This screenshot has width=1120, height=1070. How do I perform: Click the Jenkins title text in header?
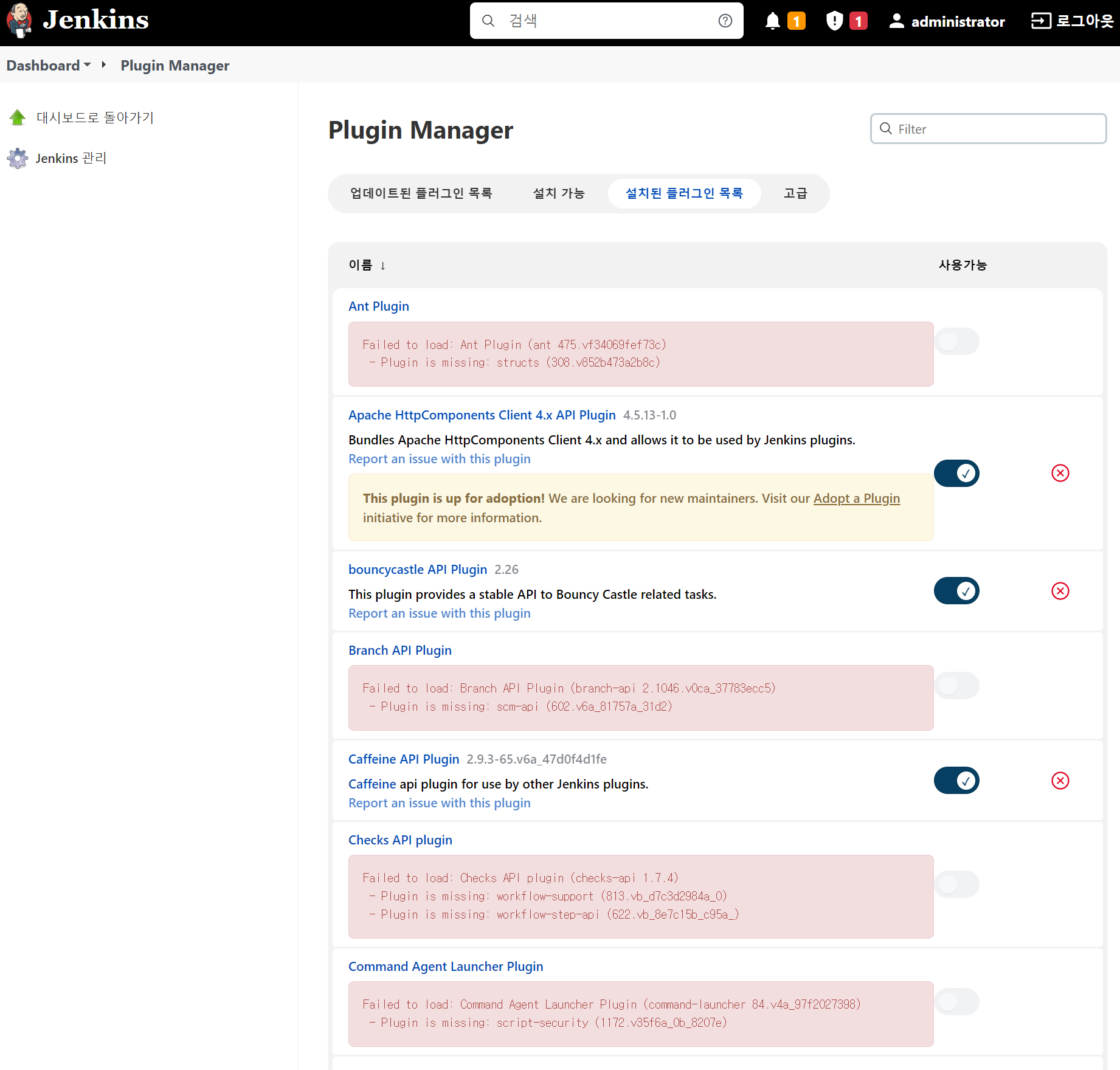pyautogui.click(x=95, y=20)
